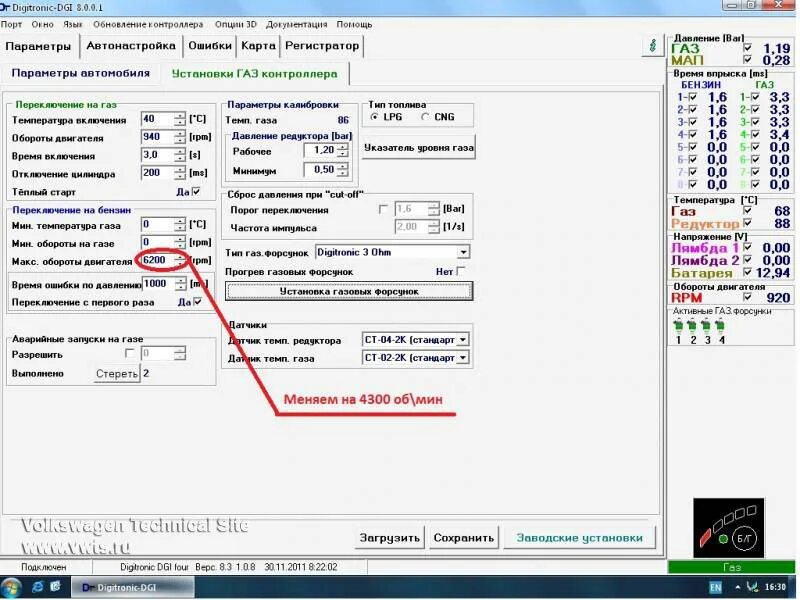Open the Windows Start button
Viewport: 800px width, 600px height.
click(11, 587)
